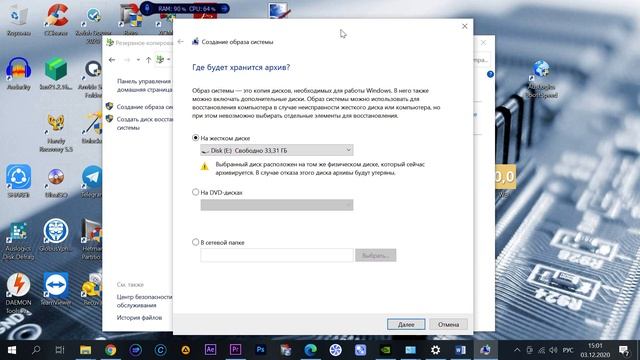The width and height of the screenshot is (640, 360).
Task: Open История файлов link
Action: [x=139, y=317]
